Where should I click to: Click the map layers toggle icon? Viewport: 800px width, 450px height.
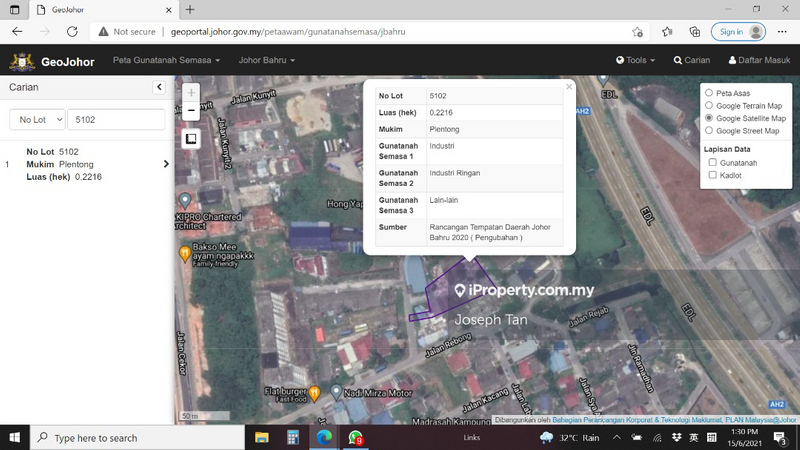[x=191, y=139]
